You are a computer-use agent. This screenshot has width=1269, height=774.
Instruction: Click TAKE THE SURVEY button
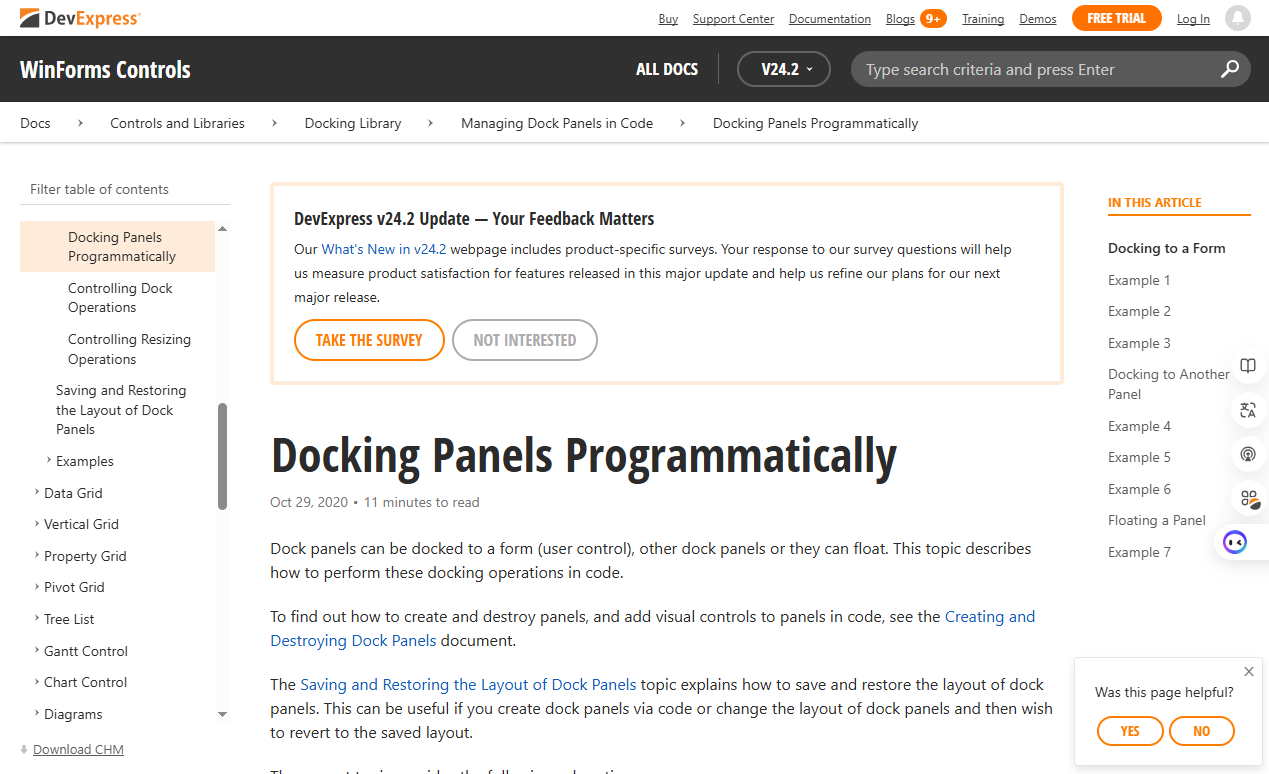(369, 340)
